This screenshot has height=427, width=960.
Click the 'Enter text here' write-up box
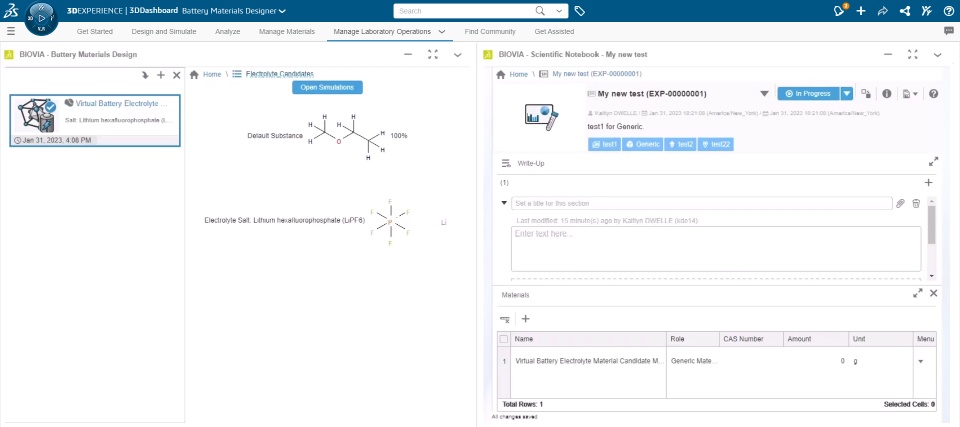point(716,249)
